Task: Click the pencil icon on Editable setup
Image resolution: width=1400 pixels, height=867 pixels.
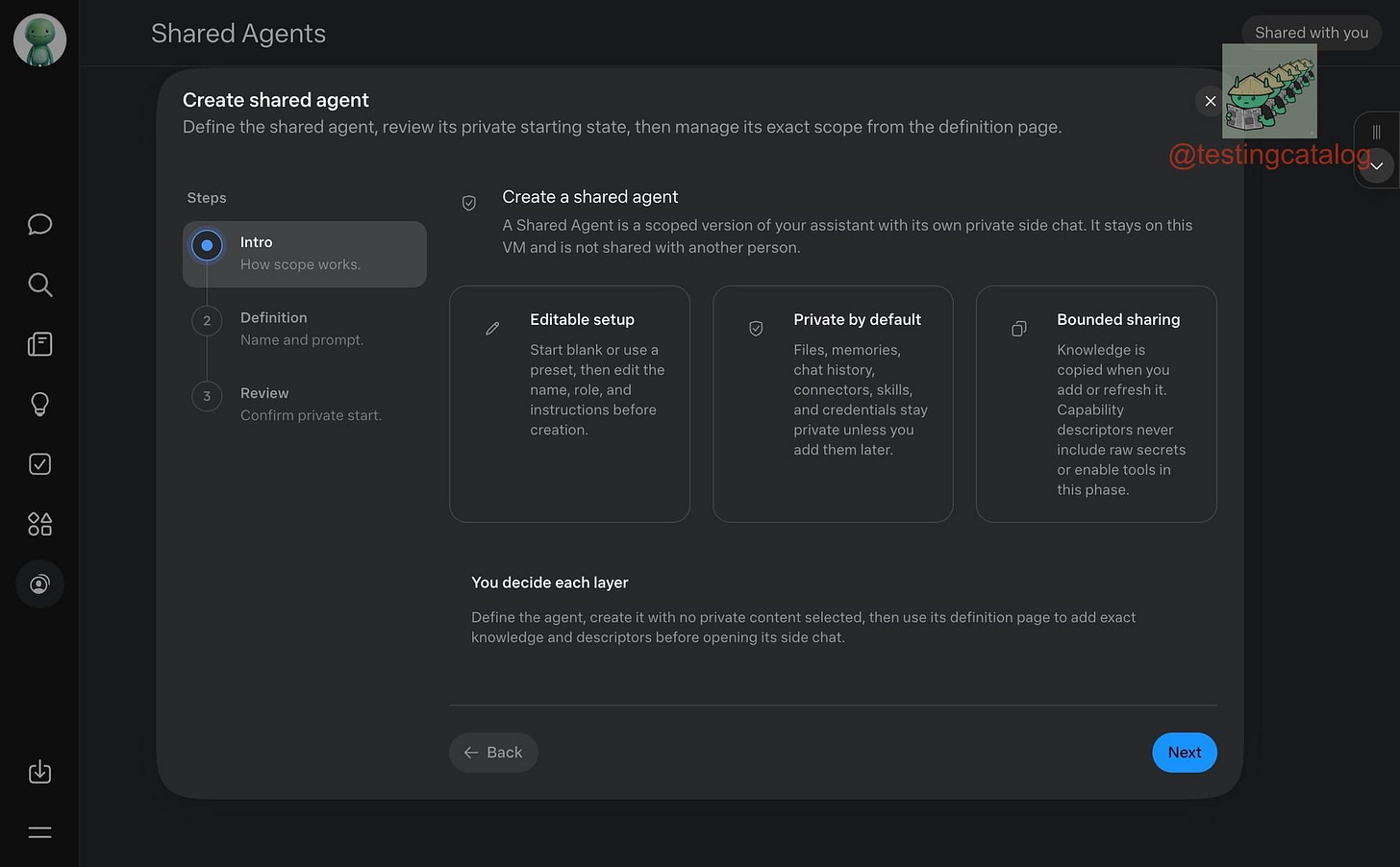Action: (492, 329)
